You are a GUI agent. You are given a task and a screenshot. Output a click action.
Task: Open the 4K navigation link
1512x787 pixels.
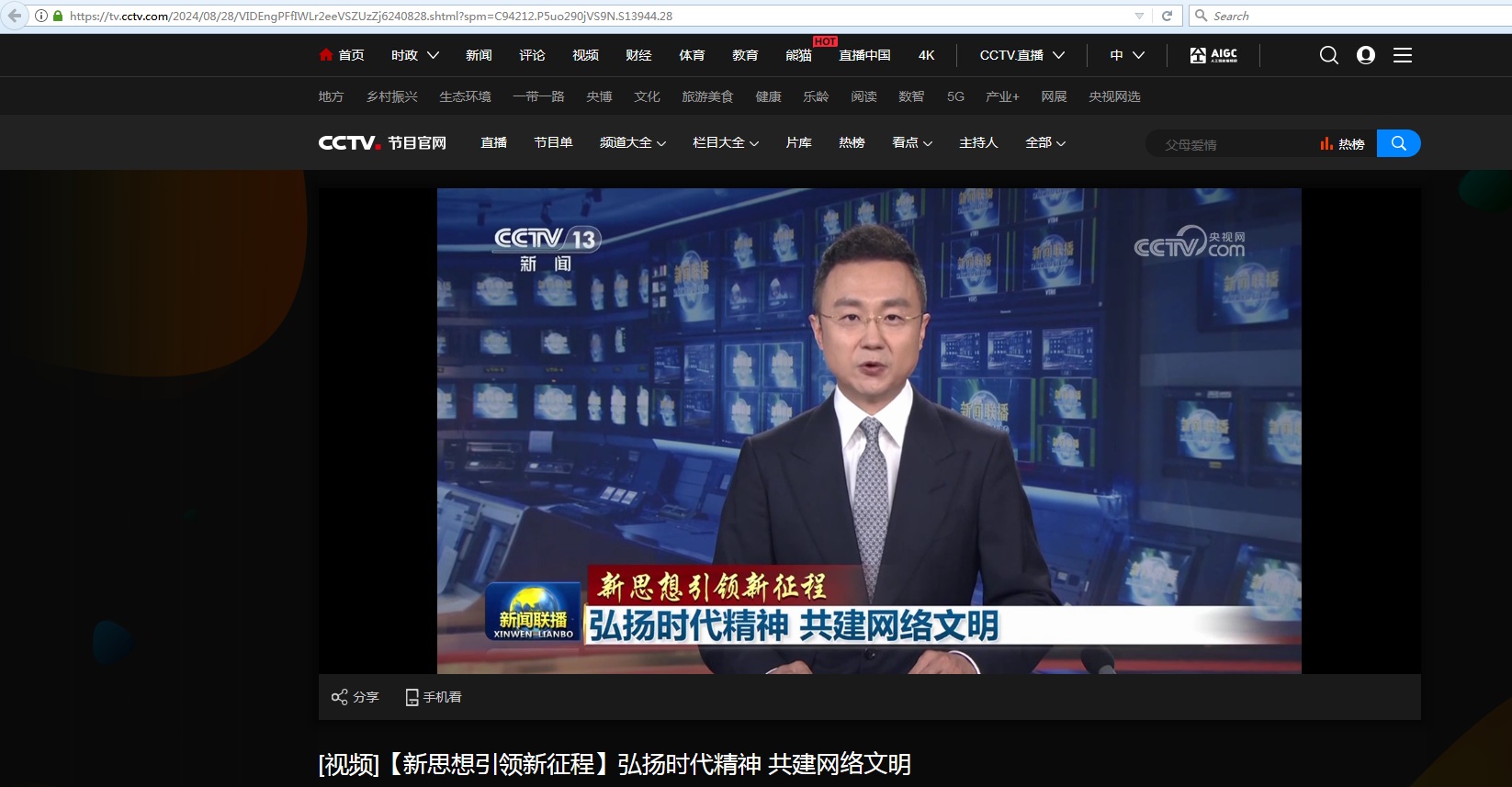(x=927, y=55)
